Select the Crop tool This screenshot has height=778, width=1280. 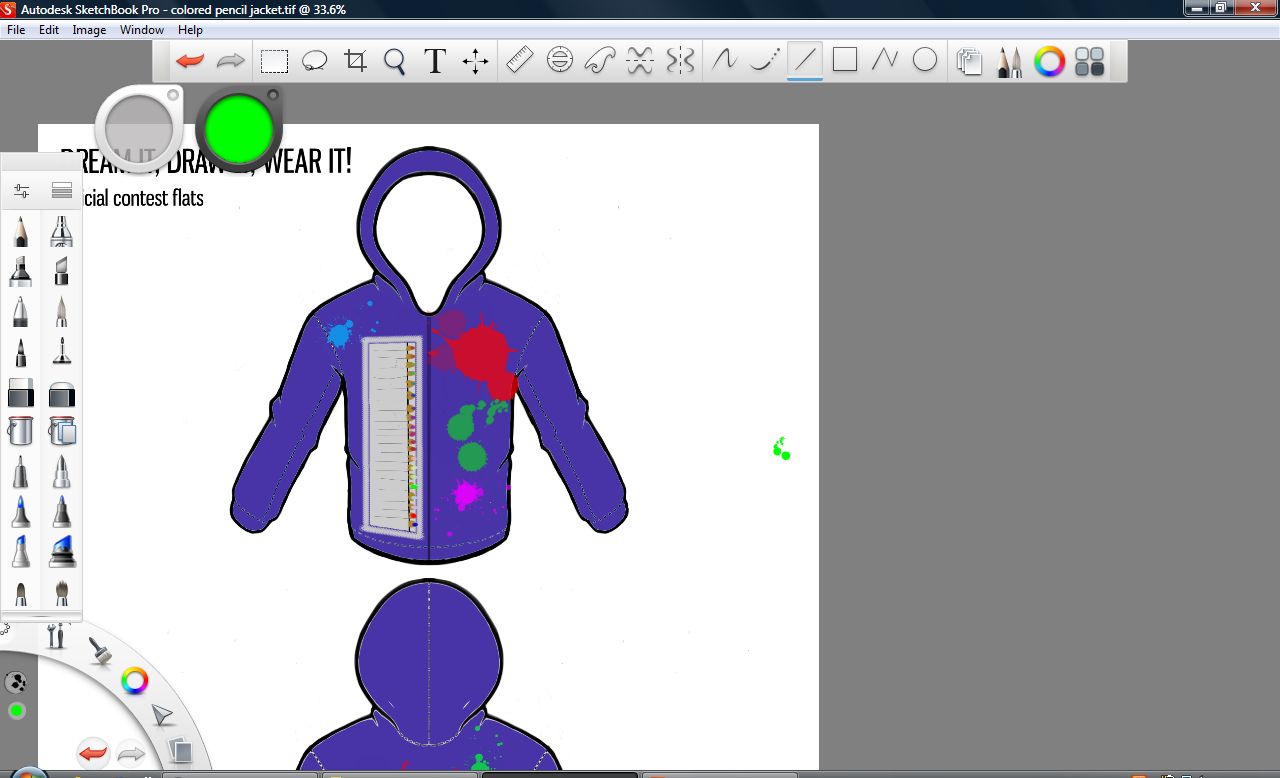pyautogui.click(x=355, y=62)
